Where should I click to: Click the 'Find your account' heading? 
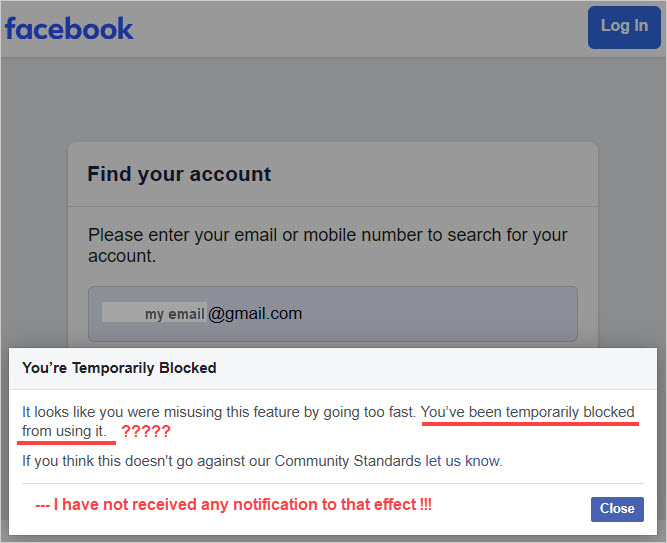(x=179, y=174)
